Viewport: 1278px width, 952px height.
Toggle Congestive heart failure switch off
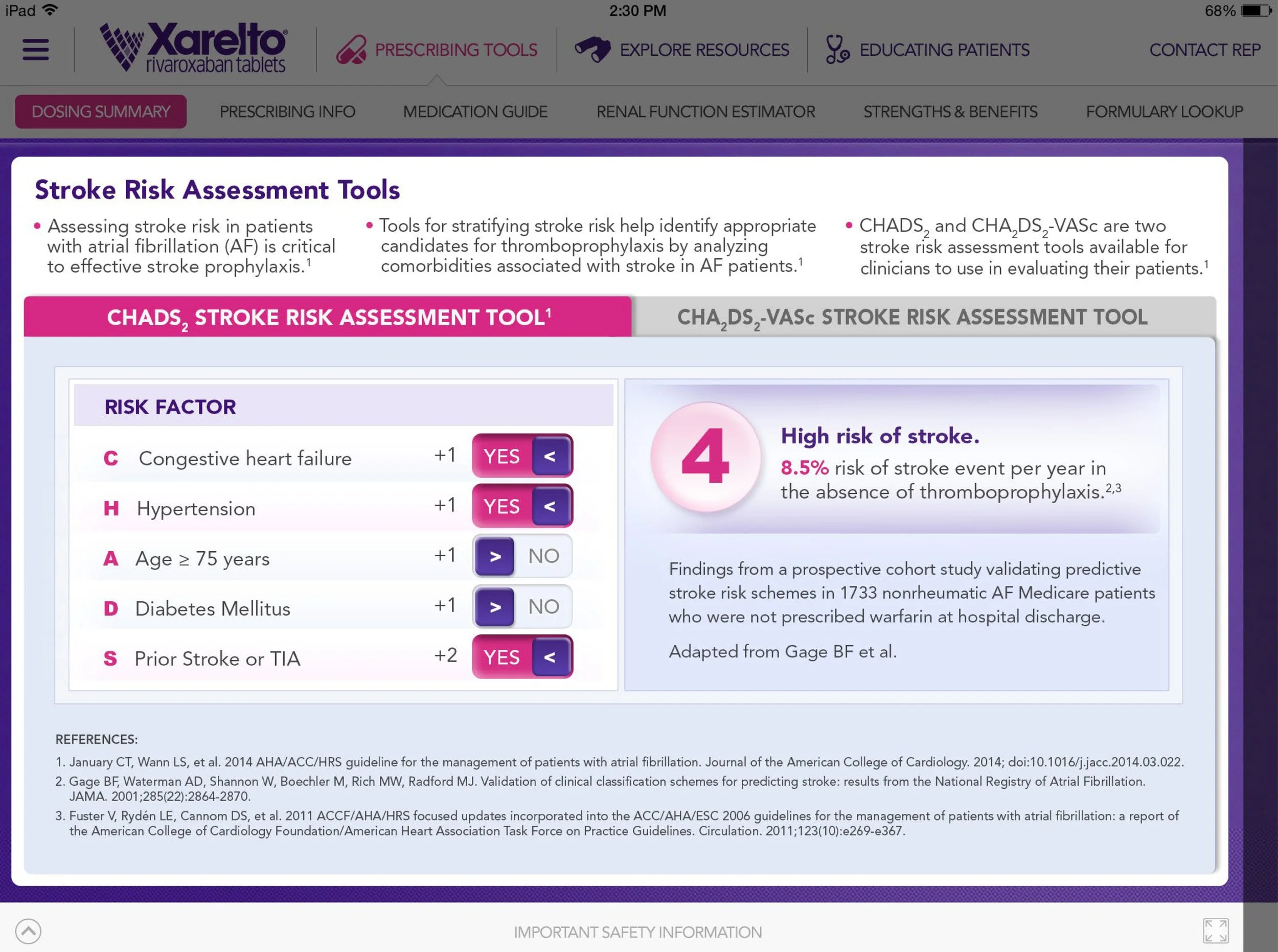522,456
